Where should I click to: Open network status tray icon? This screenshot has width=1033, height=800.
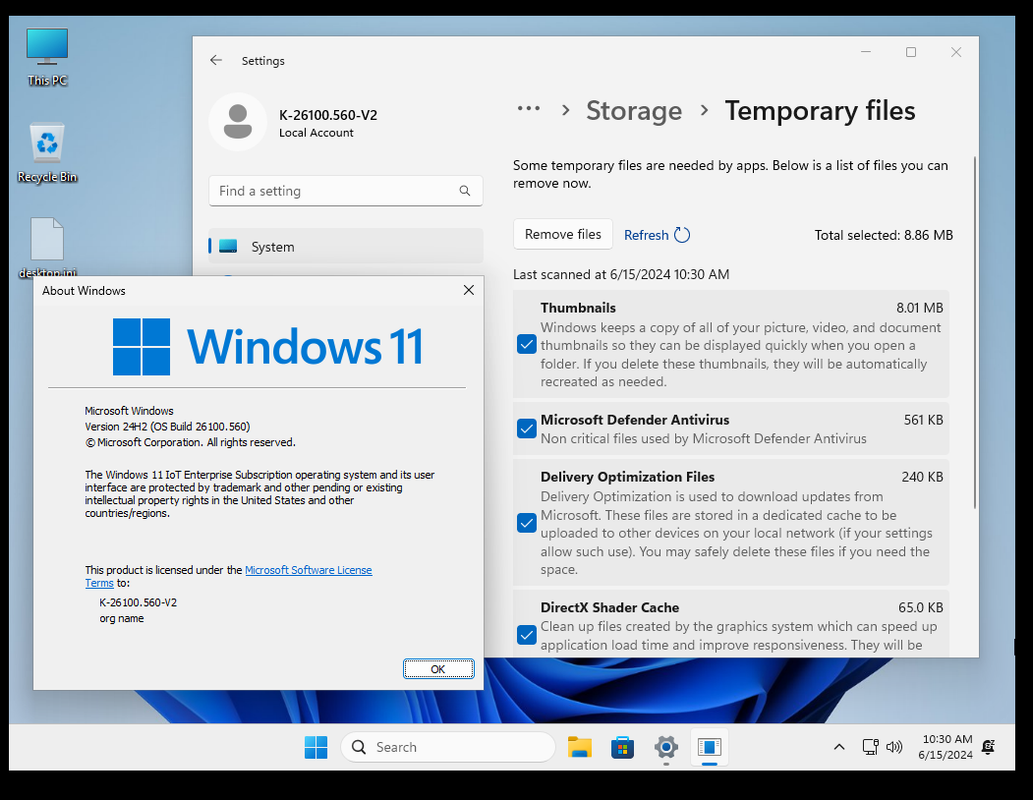(x=870, y=747)
